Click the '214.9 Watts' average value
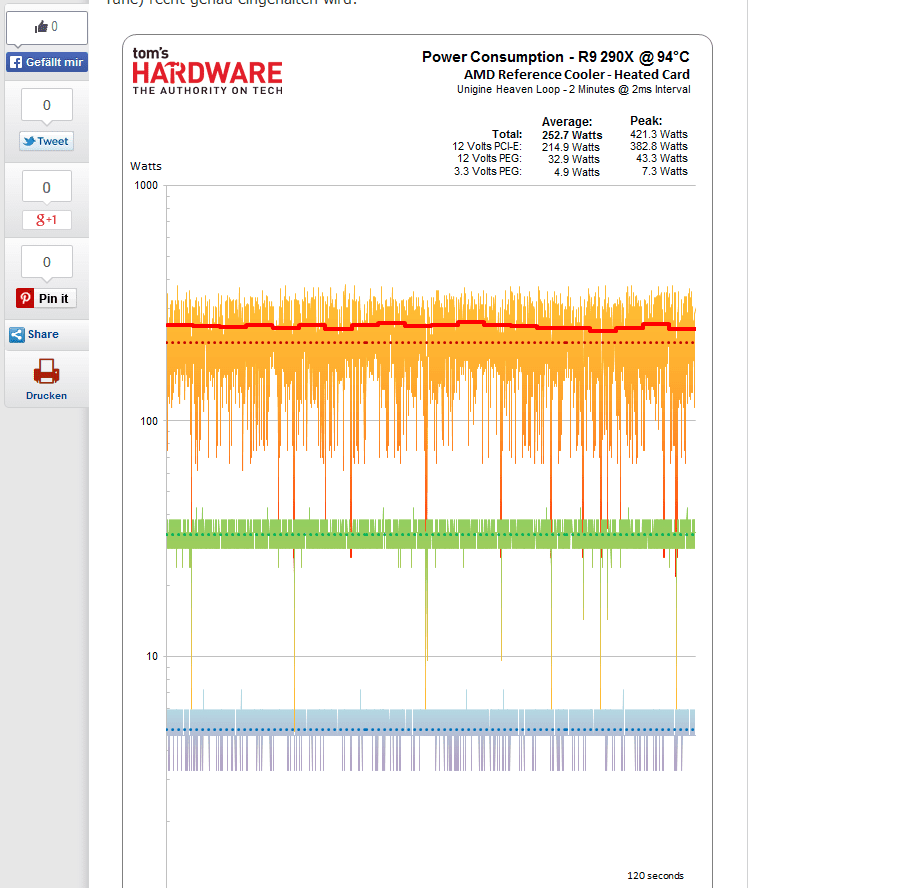Viewport: 914px width, 888px height. coord(571,148)
